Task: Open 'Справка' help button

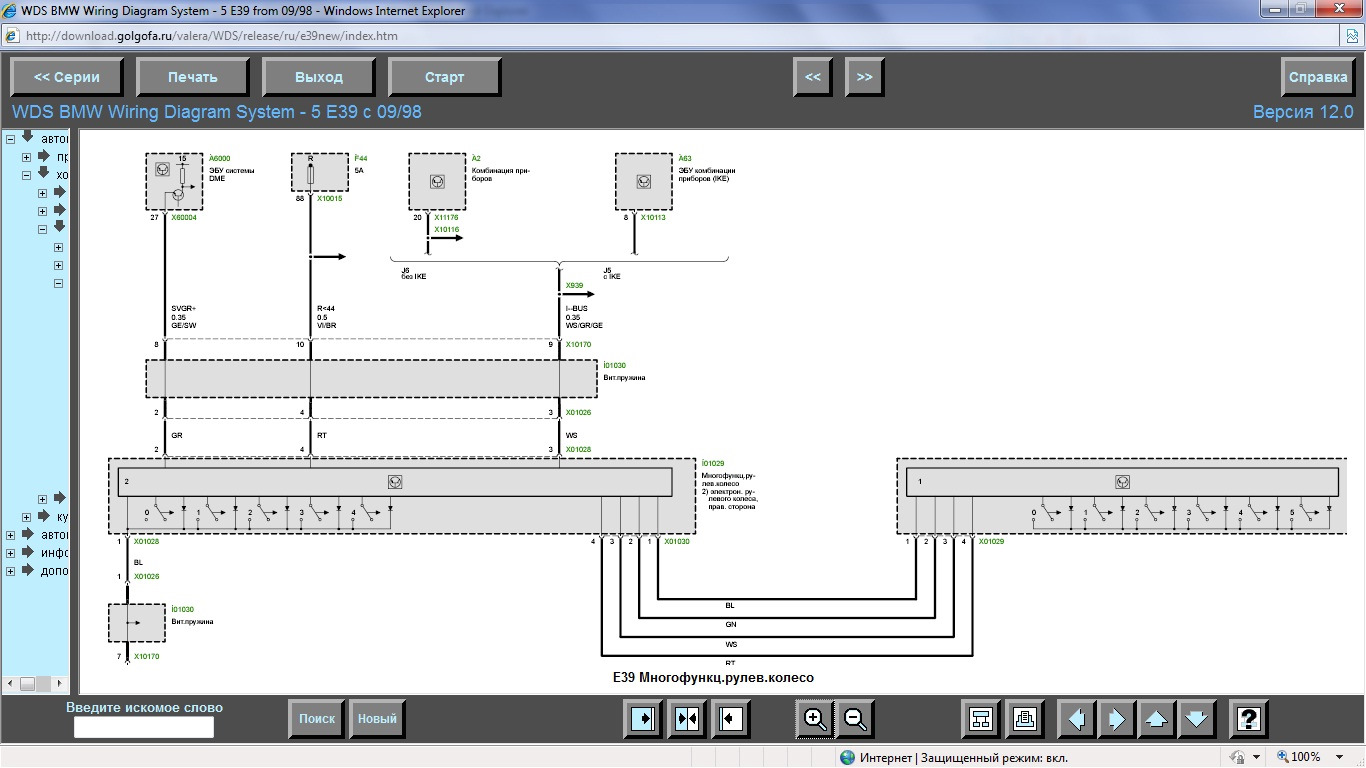Action: click(x=1318, y=77)
